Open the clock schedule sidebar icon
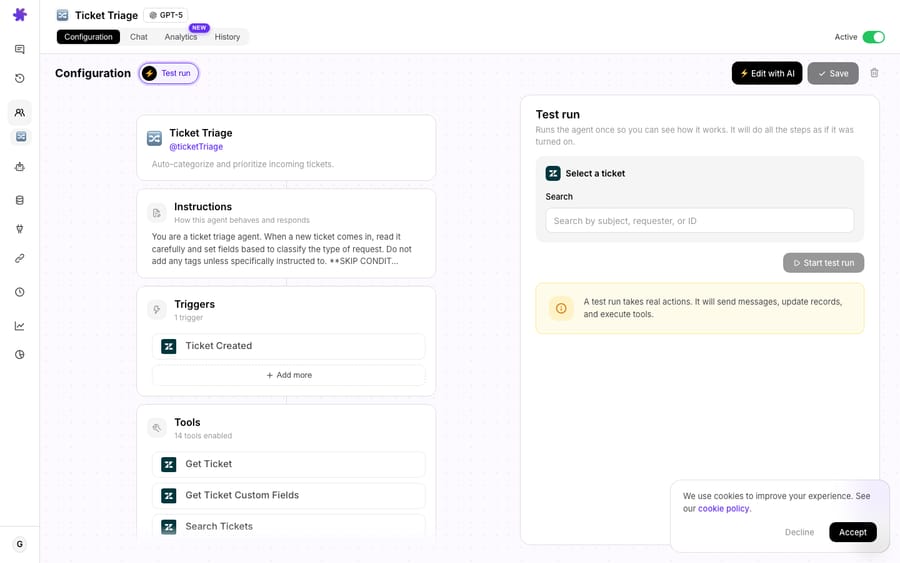Viewport: 900px width, 563px height. pos(20,292)
